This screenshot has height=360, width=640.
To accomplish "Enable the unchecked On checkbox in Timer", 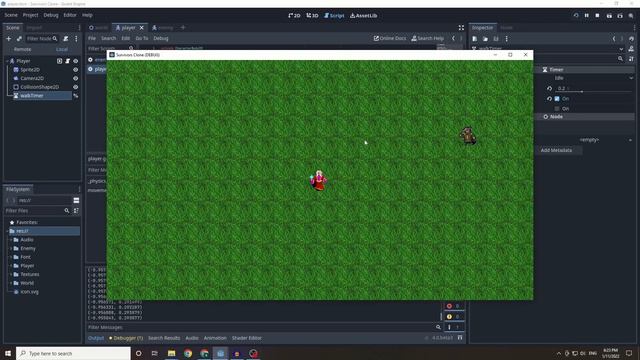I will pos(557,109).
